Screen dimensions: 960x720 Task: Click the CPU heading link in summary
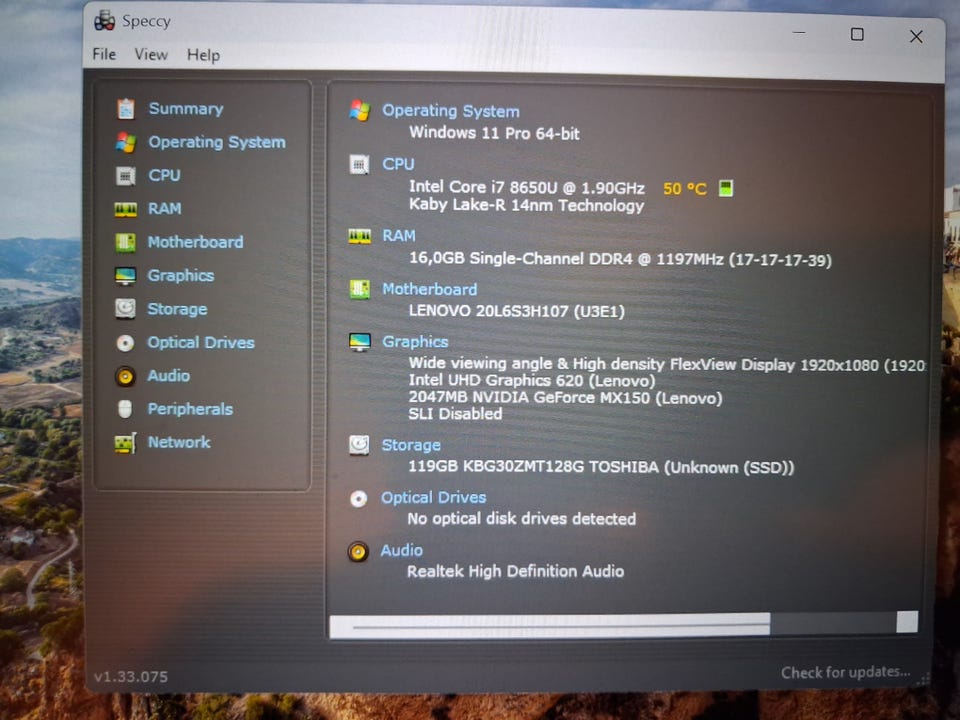pos(398,164)
